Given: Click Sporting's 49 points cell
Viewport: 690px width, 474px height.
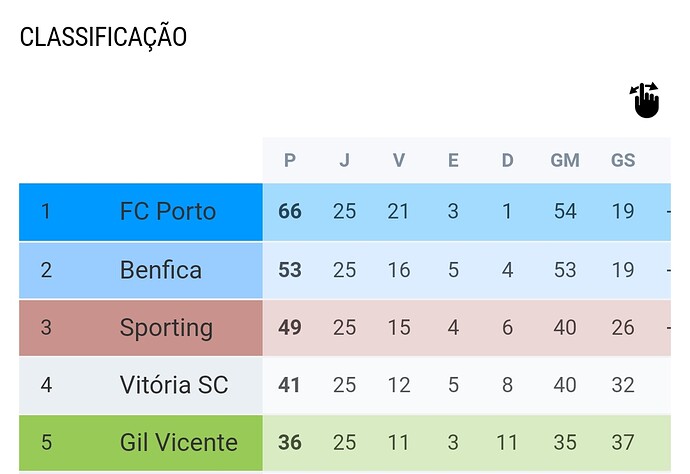Looking at the screenshot, I should coord(290,328).
